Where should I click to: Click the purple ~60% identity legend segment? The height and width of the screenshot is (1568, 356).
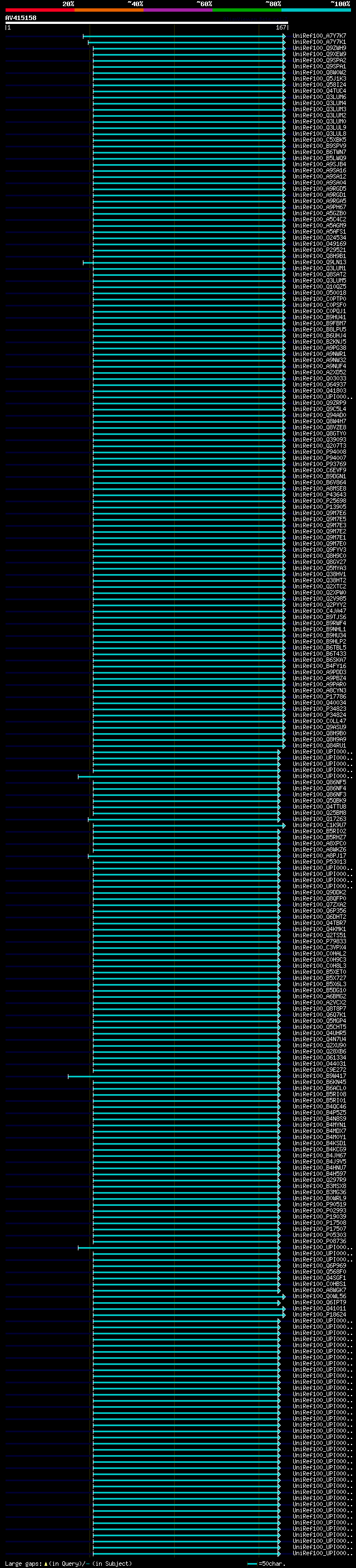(x=177, y=10)
